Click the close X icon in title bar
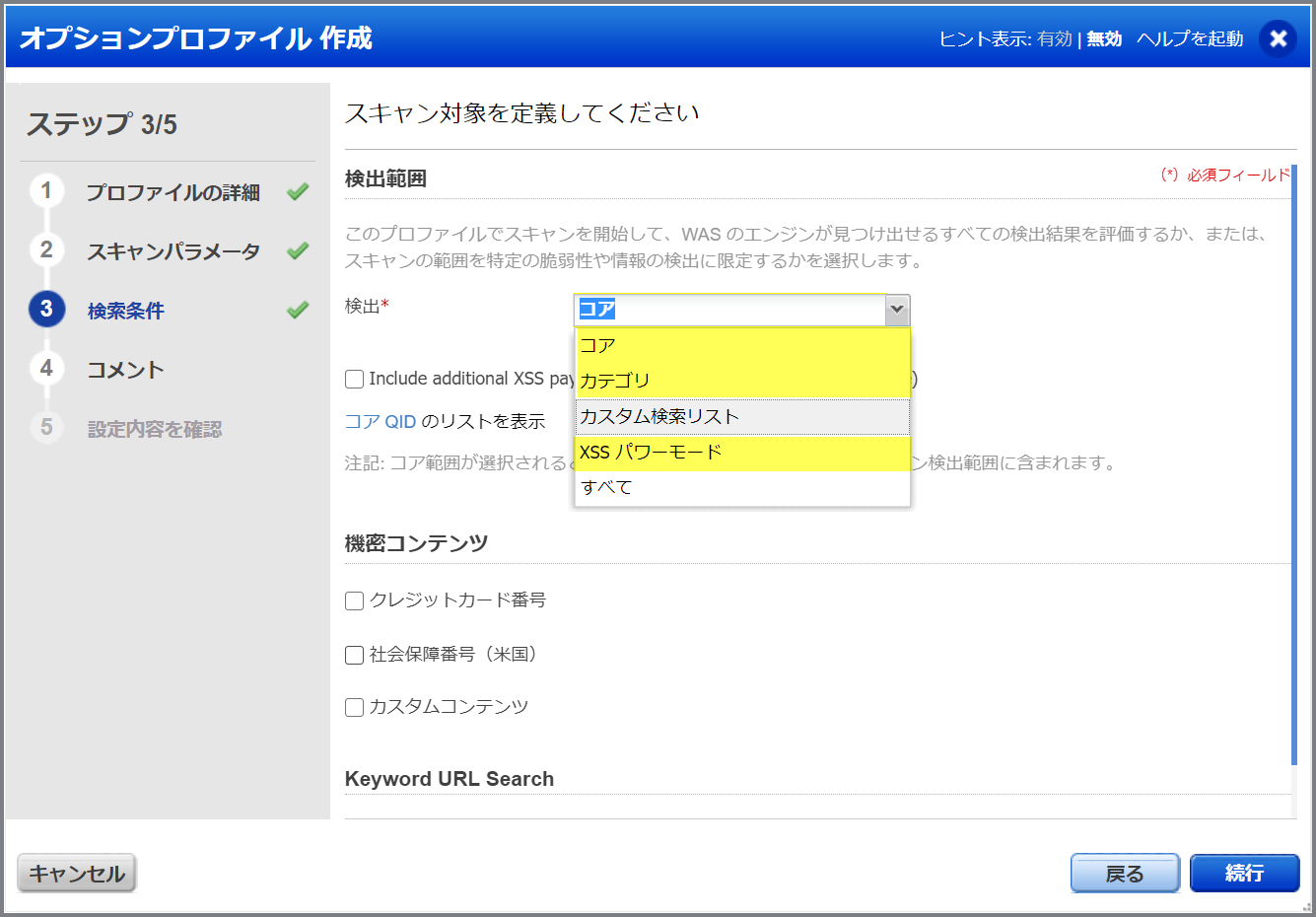1316x917 pixels. pos(1278,39)
